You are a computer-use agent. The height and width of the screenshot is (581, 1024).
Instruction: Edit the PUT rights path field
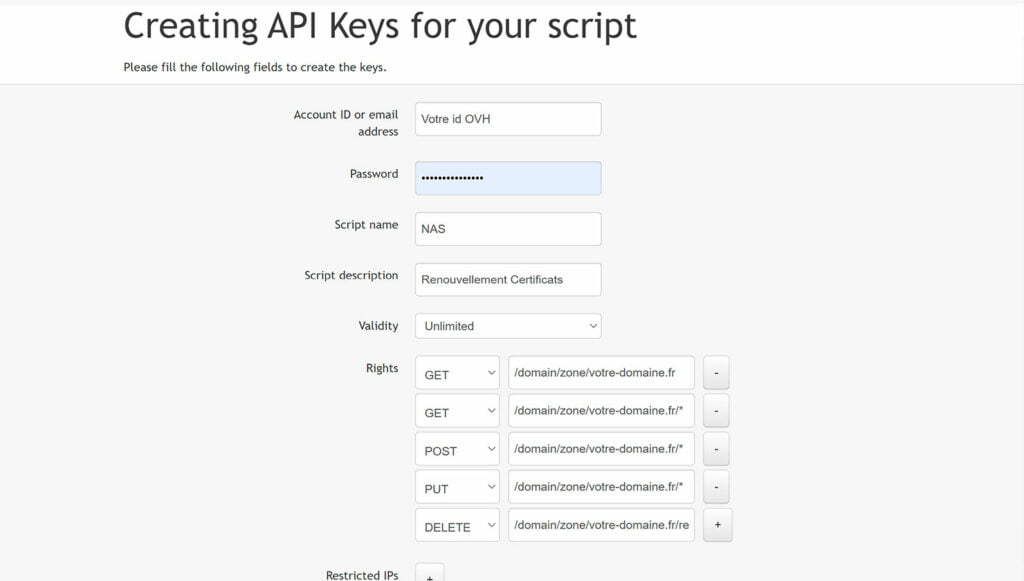(x=601, y=487)
